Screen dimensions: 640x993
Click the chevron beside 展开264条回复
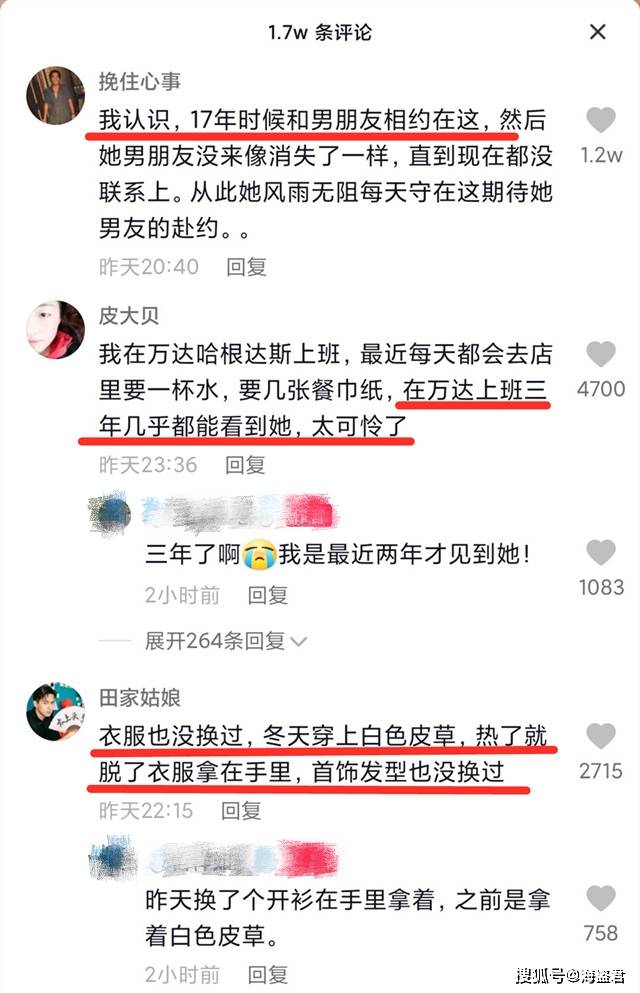(298, 642)
